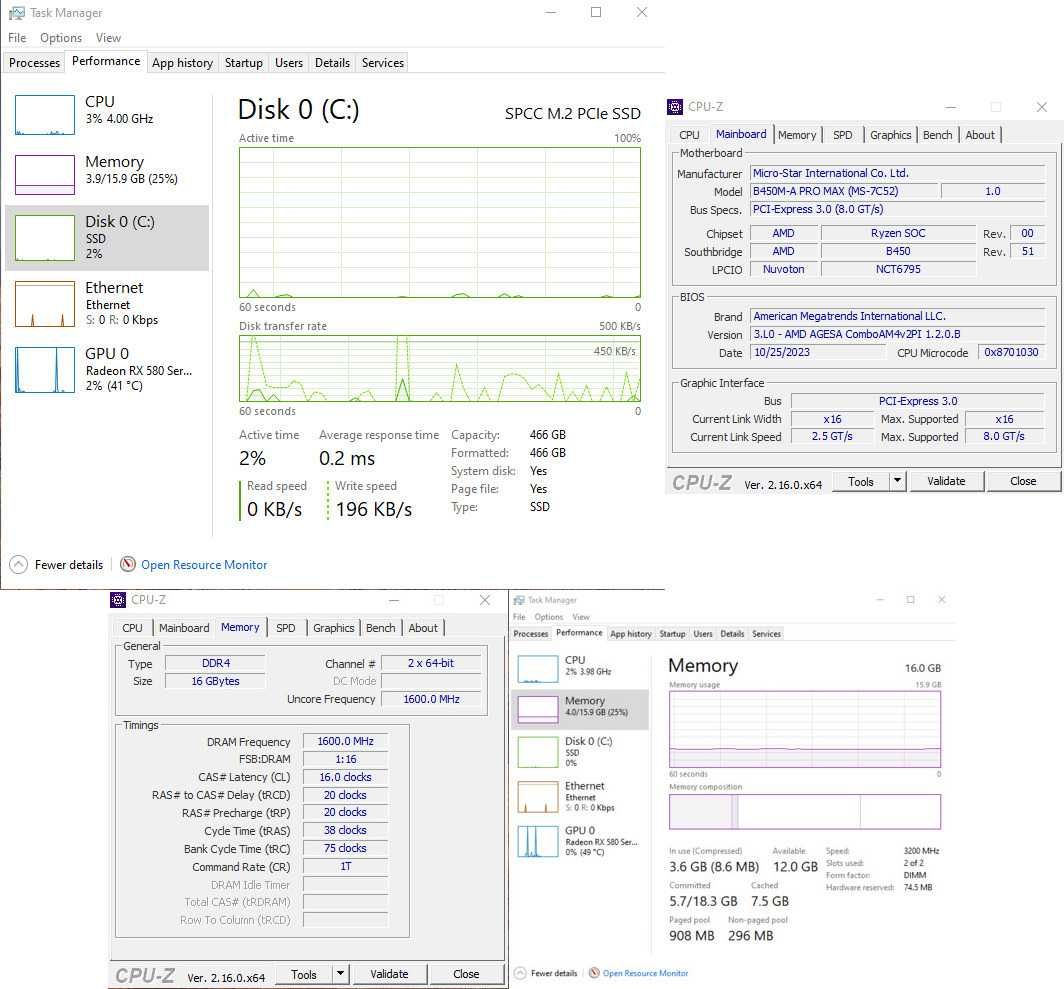Viewport: 1064px width, 989px height.
Task: Click Resource Monitor icon in small Task Manager
Action: [594, 973]
